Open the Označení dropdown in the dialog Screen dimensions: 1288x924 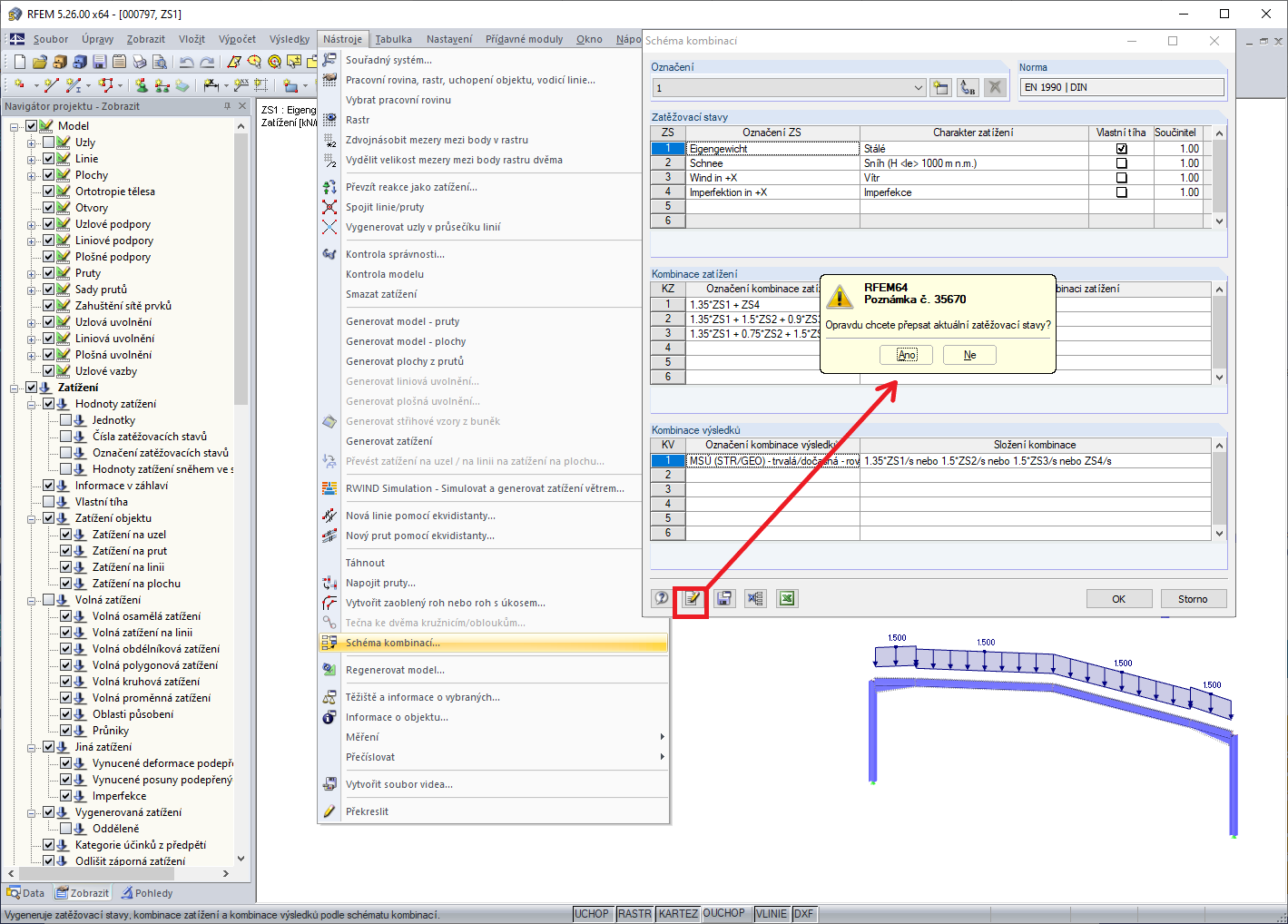pyautogui.click(x=918, y=88)
